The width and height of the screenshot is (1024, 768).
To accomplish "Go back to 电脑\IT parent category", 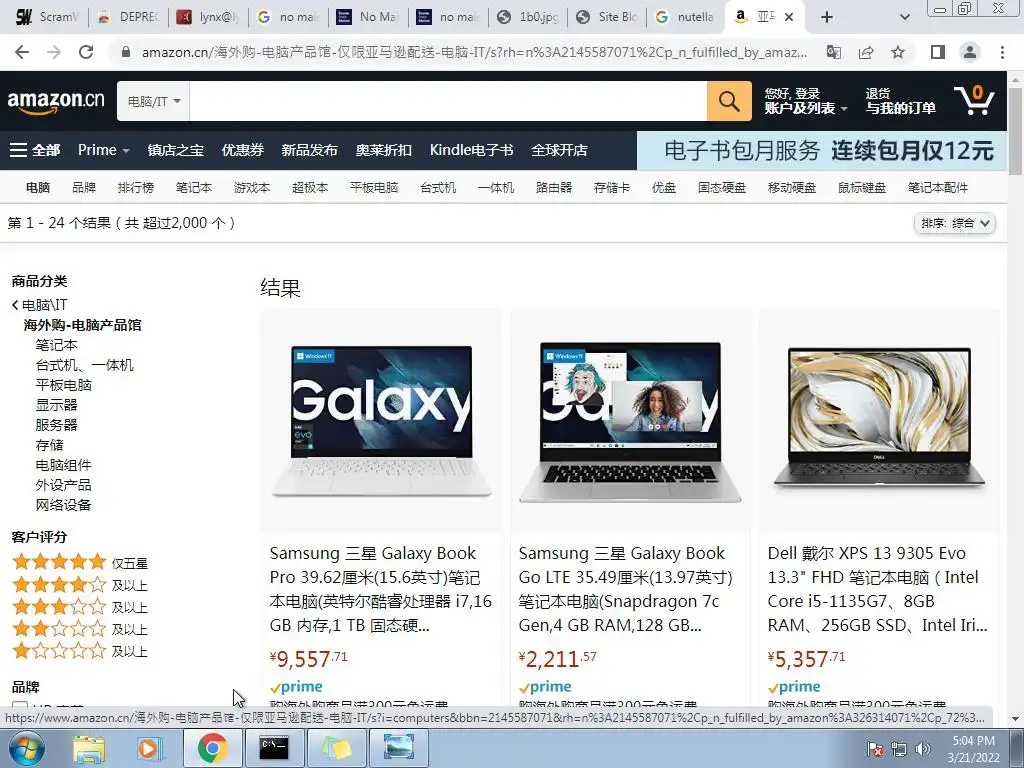I will coord(39,305).
